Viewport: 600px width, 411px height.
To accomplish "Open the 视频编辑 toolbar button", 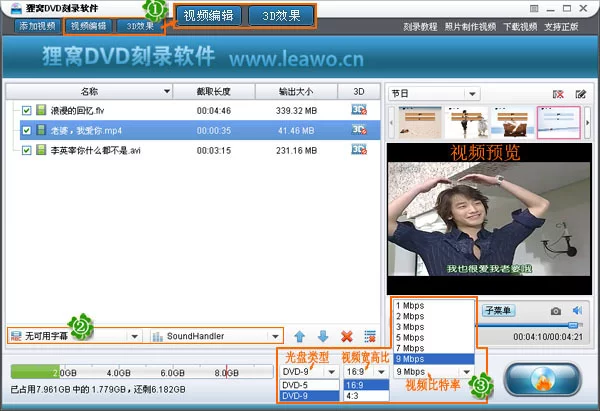I will click(88, 26).
